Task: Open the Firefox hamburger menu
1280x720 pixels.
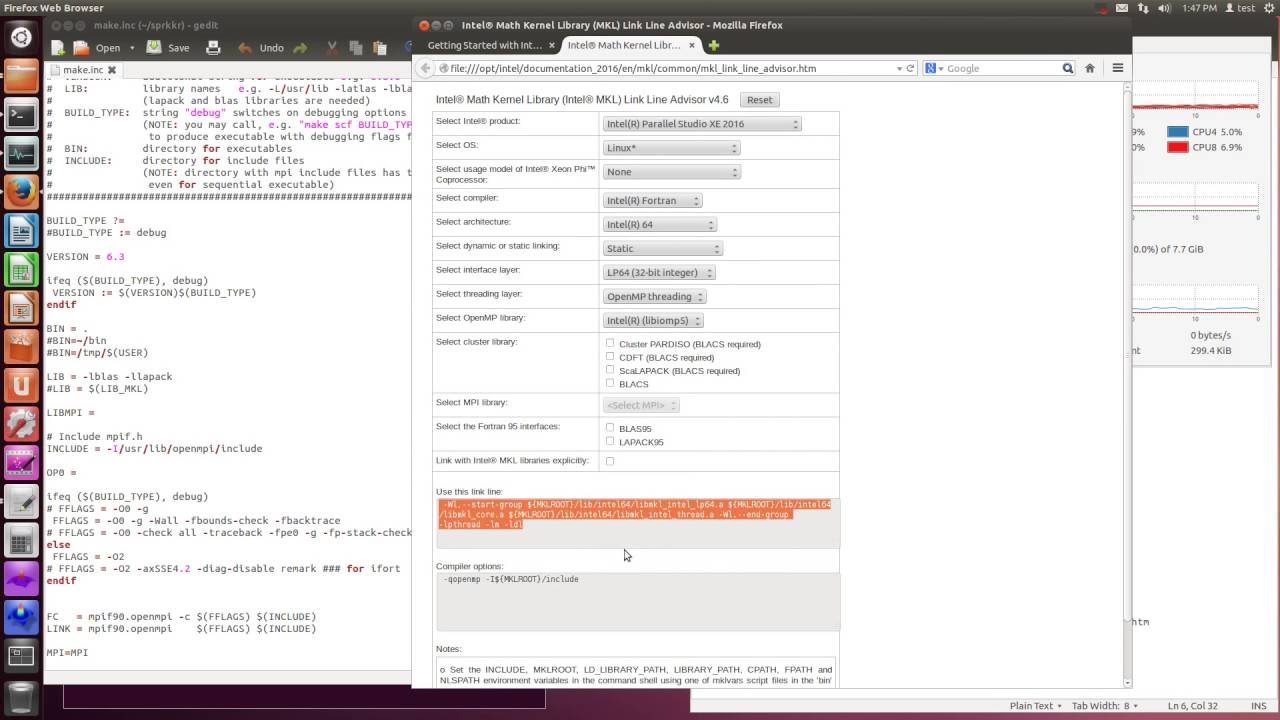Action: tap(1118, 68)
